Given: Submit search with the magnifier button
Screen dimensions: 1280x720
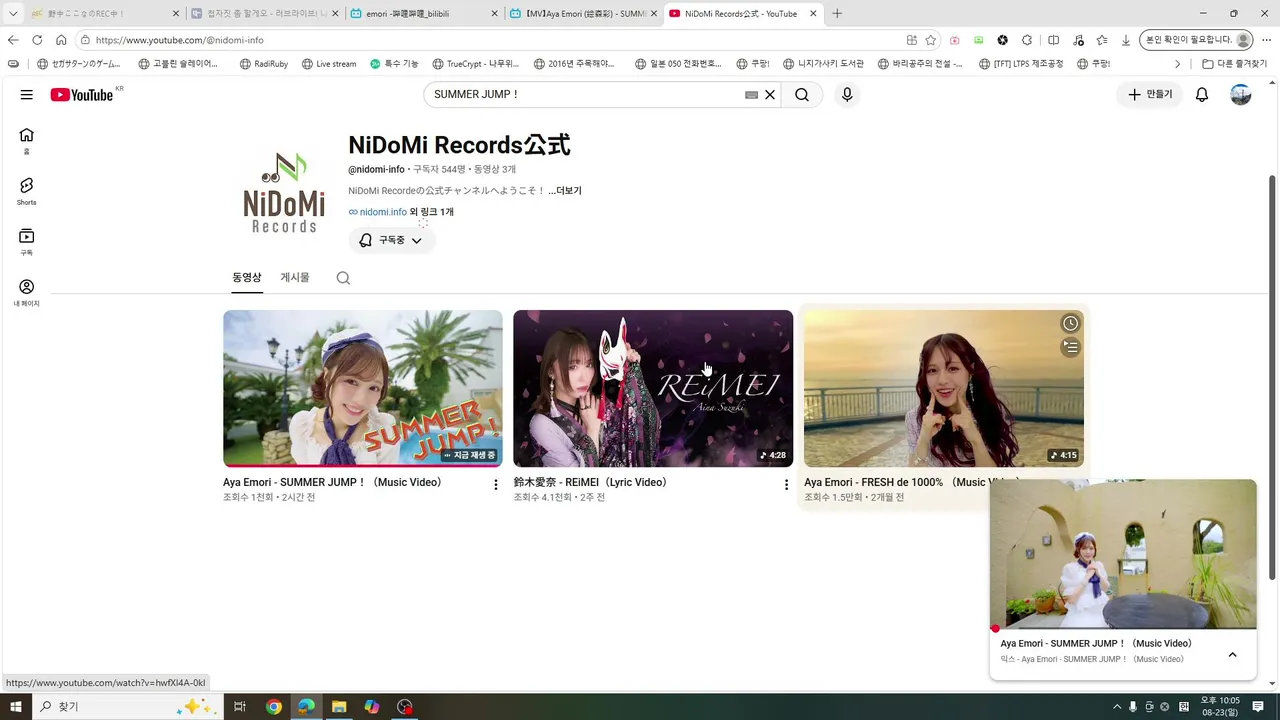Looking at the screenshot, I should [x=802, y=95].
